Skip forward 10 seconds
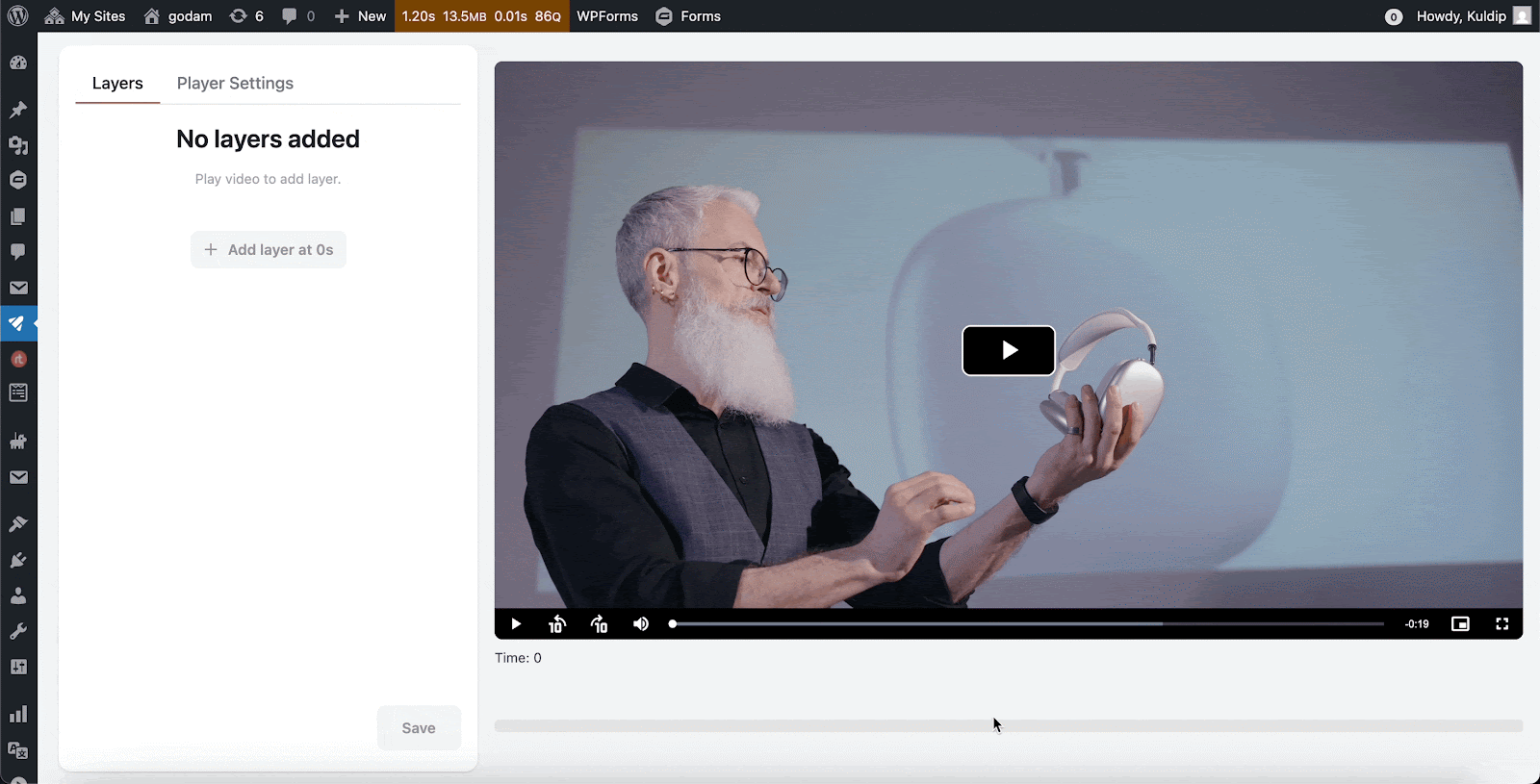The image size is (1540, 784). (x=599, y=624)
